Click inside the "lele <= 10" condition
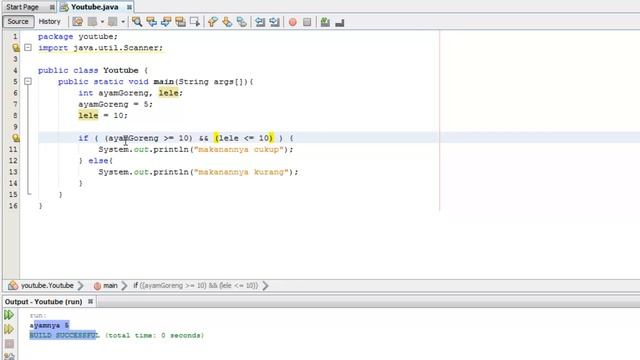This screenshot has height=360, width=640. coord(244,138)
